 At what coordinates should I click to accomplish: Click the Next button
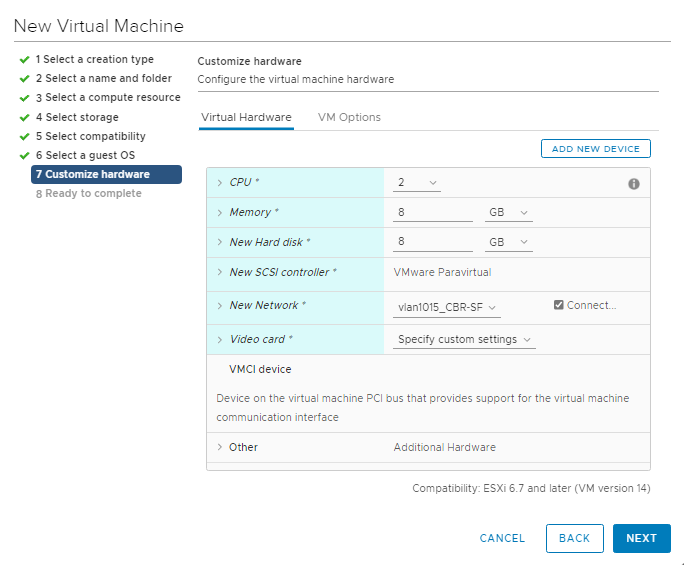coord(641,538)
